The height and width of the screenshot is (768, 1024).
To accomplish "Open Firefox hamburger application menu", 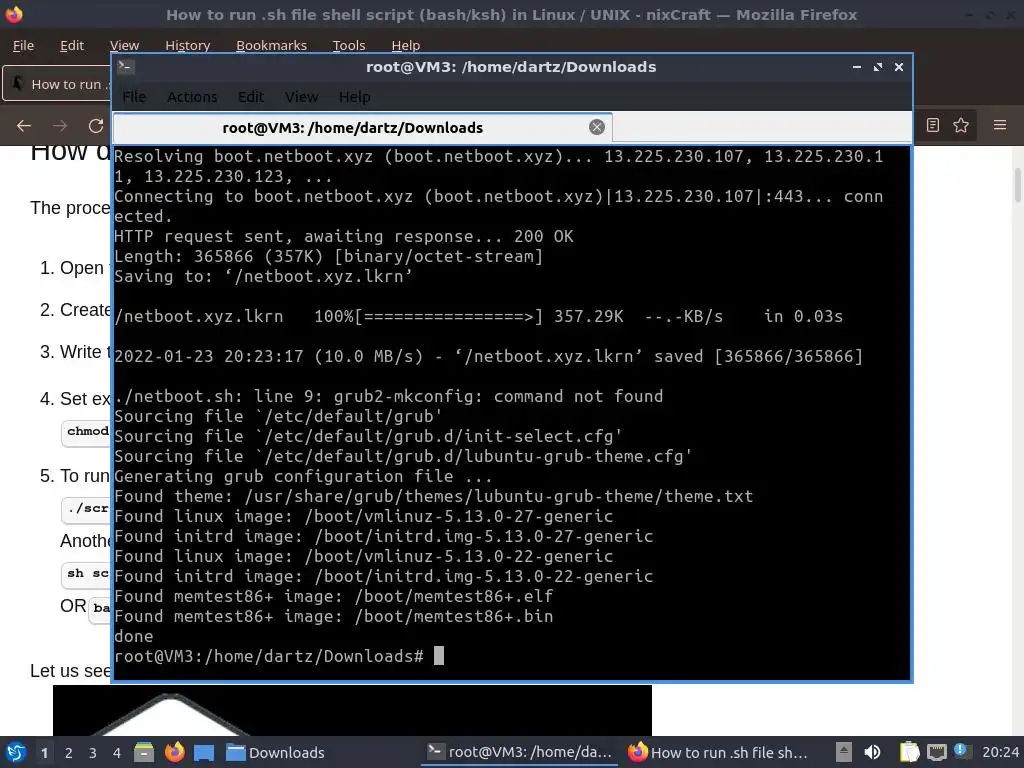I will tap(1000, 125).
